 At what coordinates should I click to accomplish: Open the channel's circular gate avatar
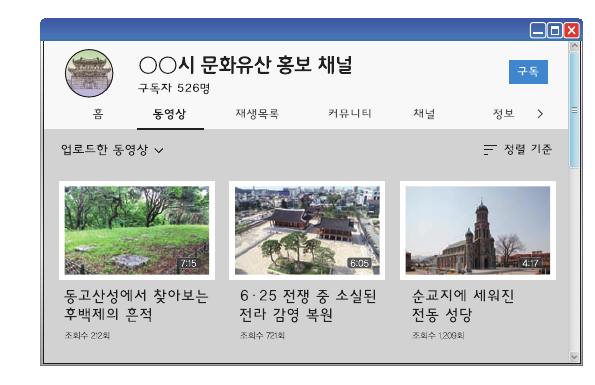click(x=89, y=73)
